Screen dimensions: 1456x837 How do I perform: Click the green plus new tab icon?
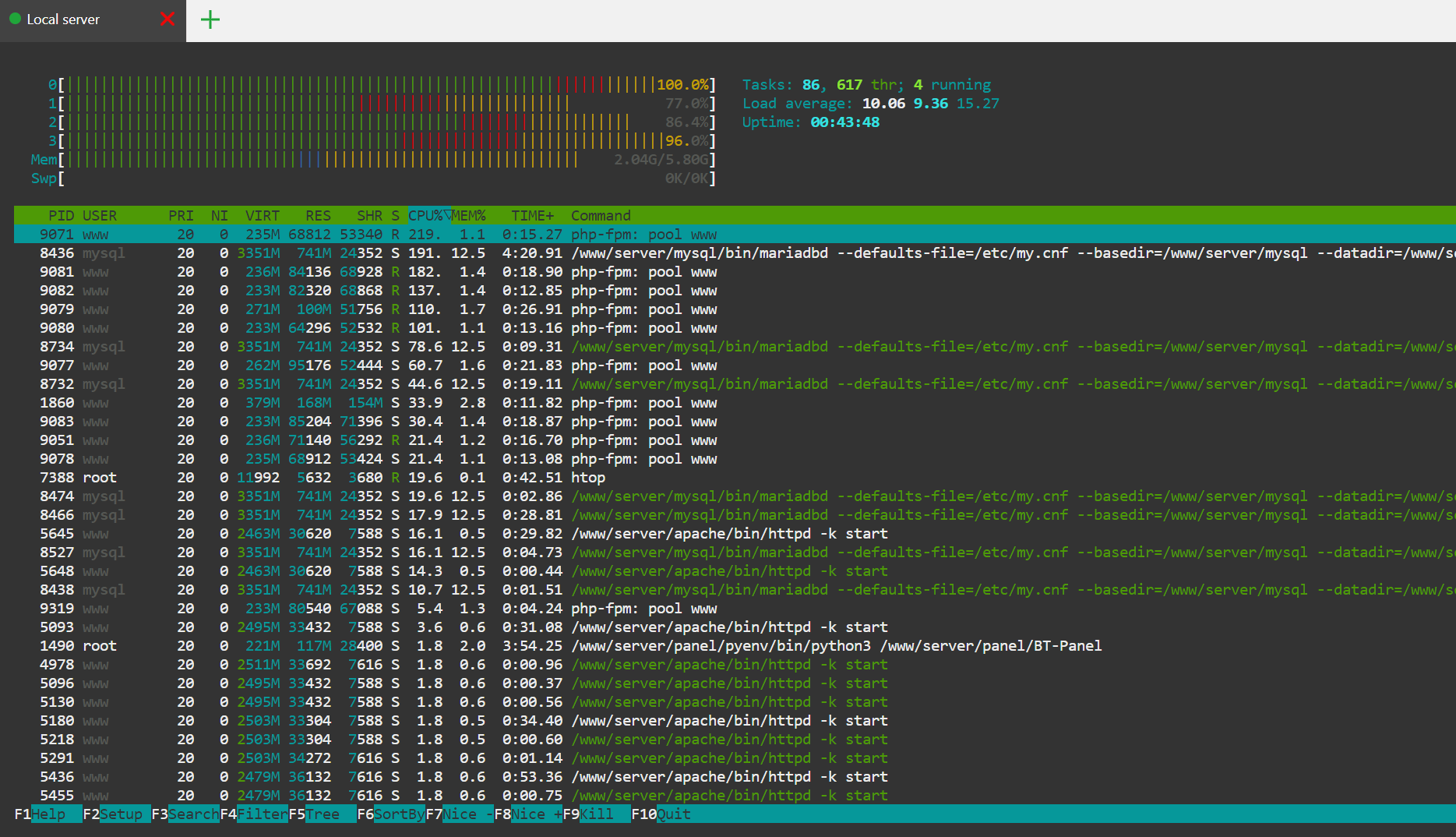click(210, 19)
